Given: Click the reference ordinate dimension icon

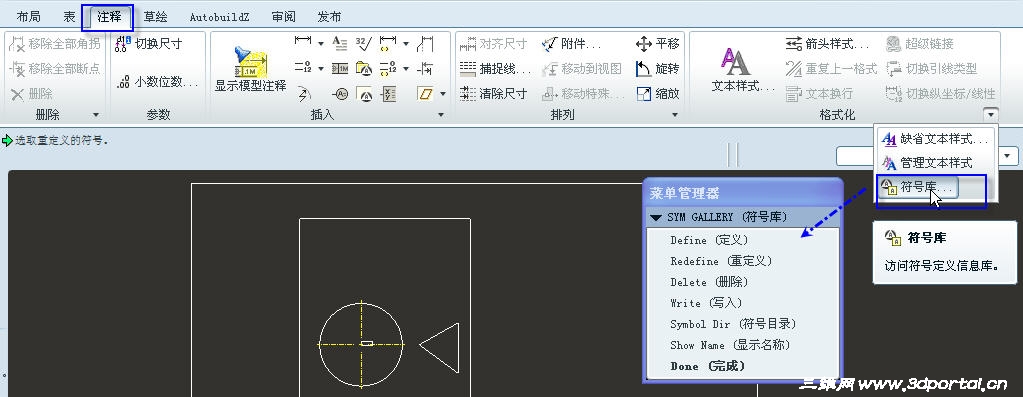Looking at the screenshot, I should click(388, 68).
